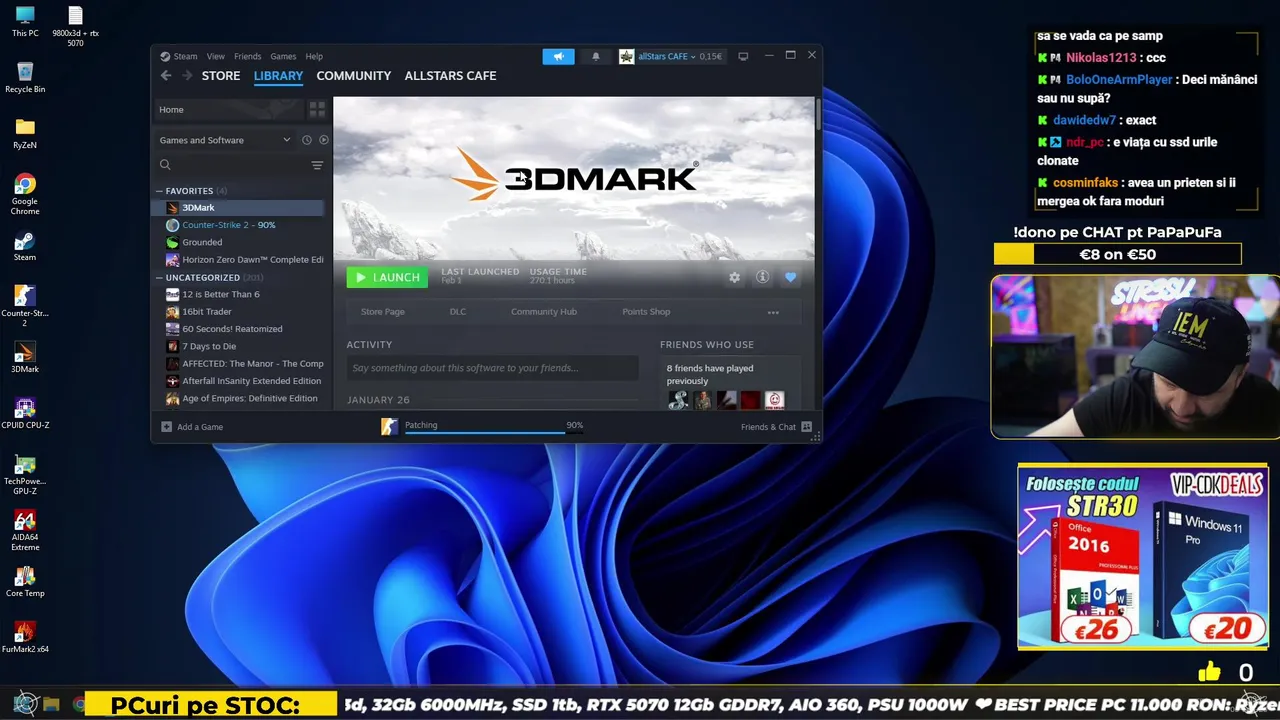Screen dimensions: 1280x720
Task: Open This PC desktop icon
Action: tap(25, 21)
